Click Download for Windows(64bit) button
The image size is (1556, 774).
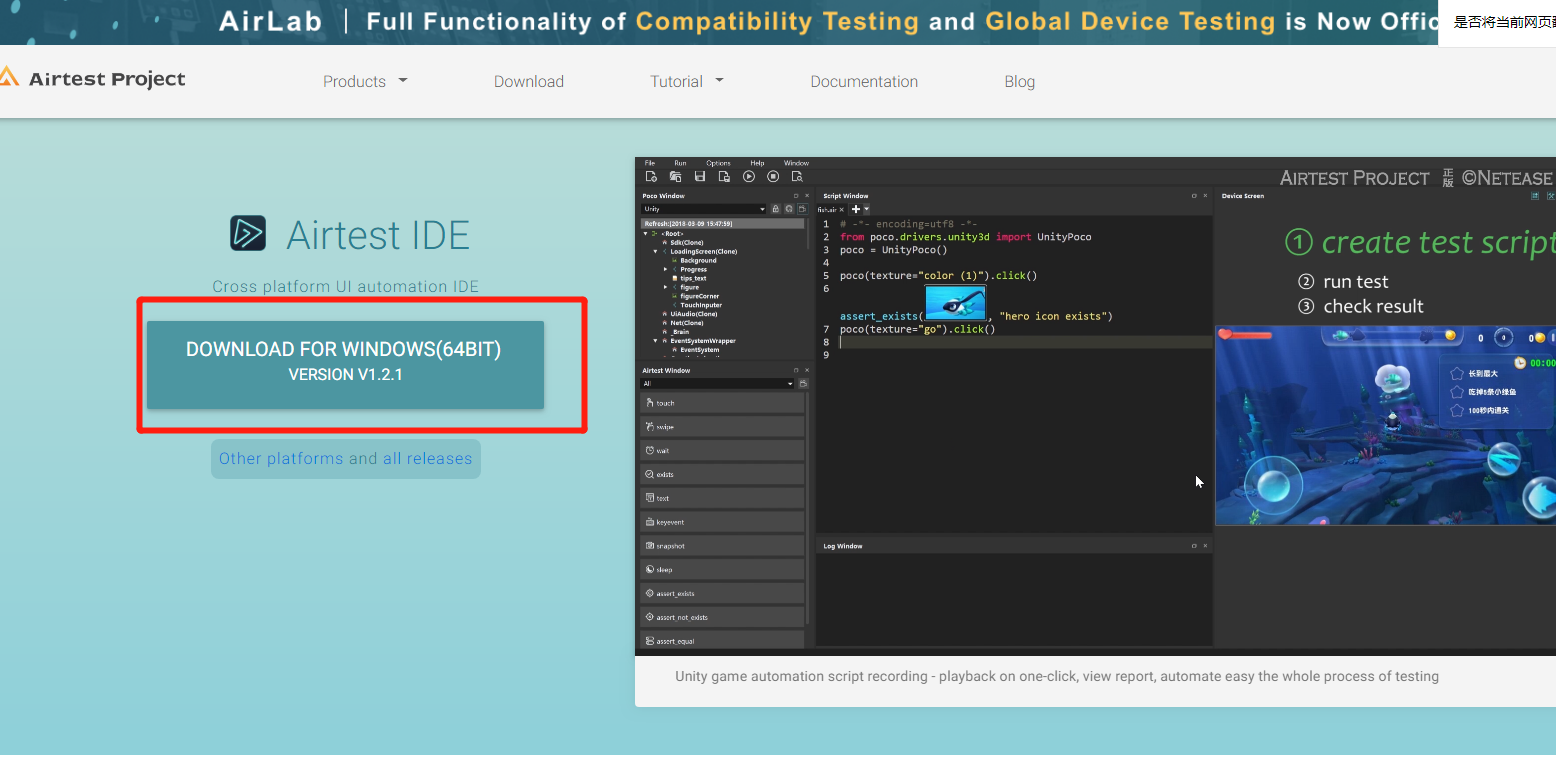[x=345, y=364]
